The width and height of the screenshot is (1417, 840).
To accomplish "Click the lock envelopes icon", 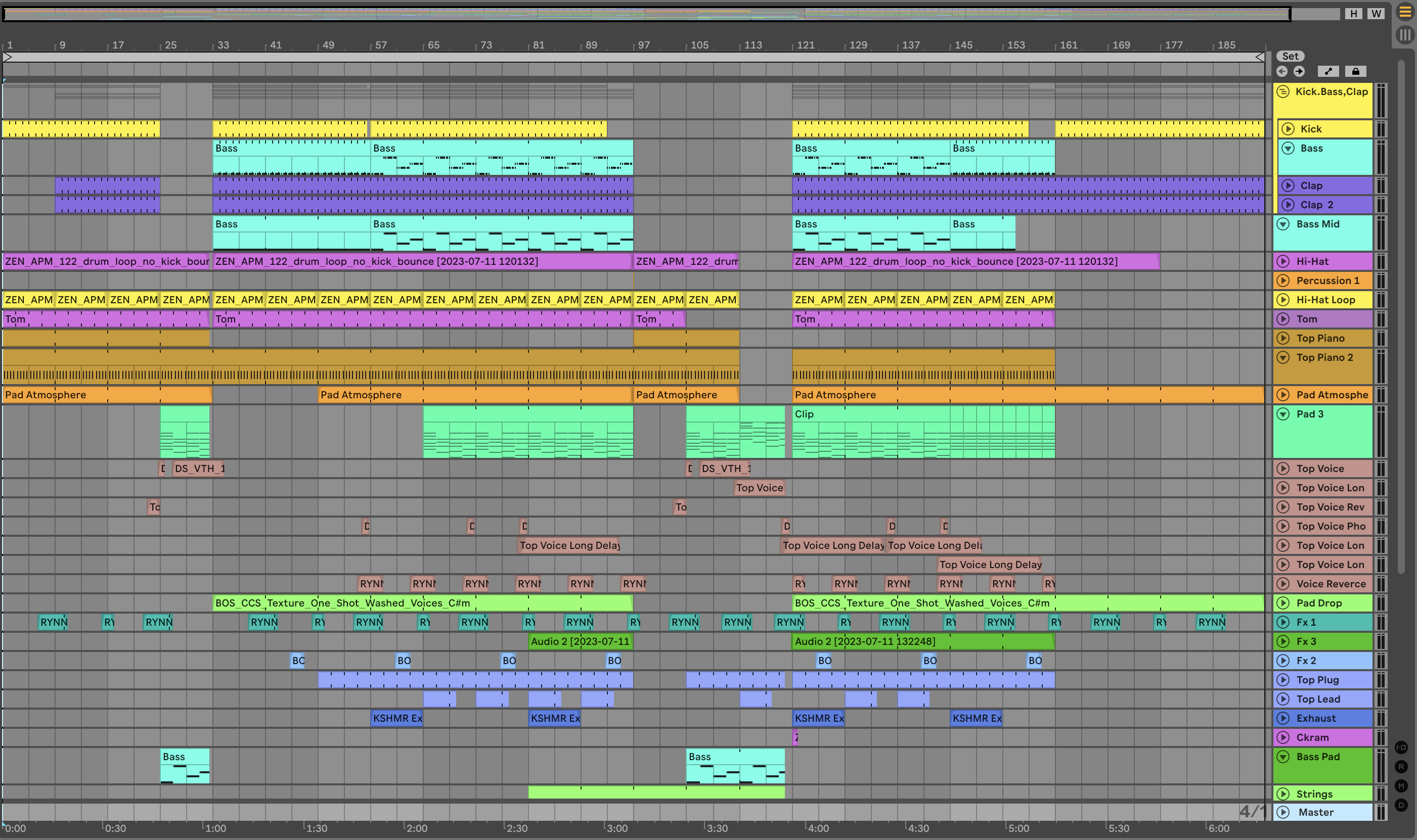I will [1355, 71].
